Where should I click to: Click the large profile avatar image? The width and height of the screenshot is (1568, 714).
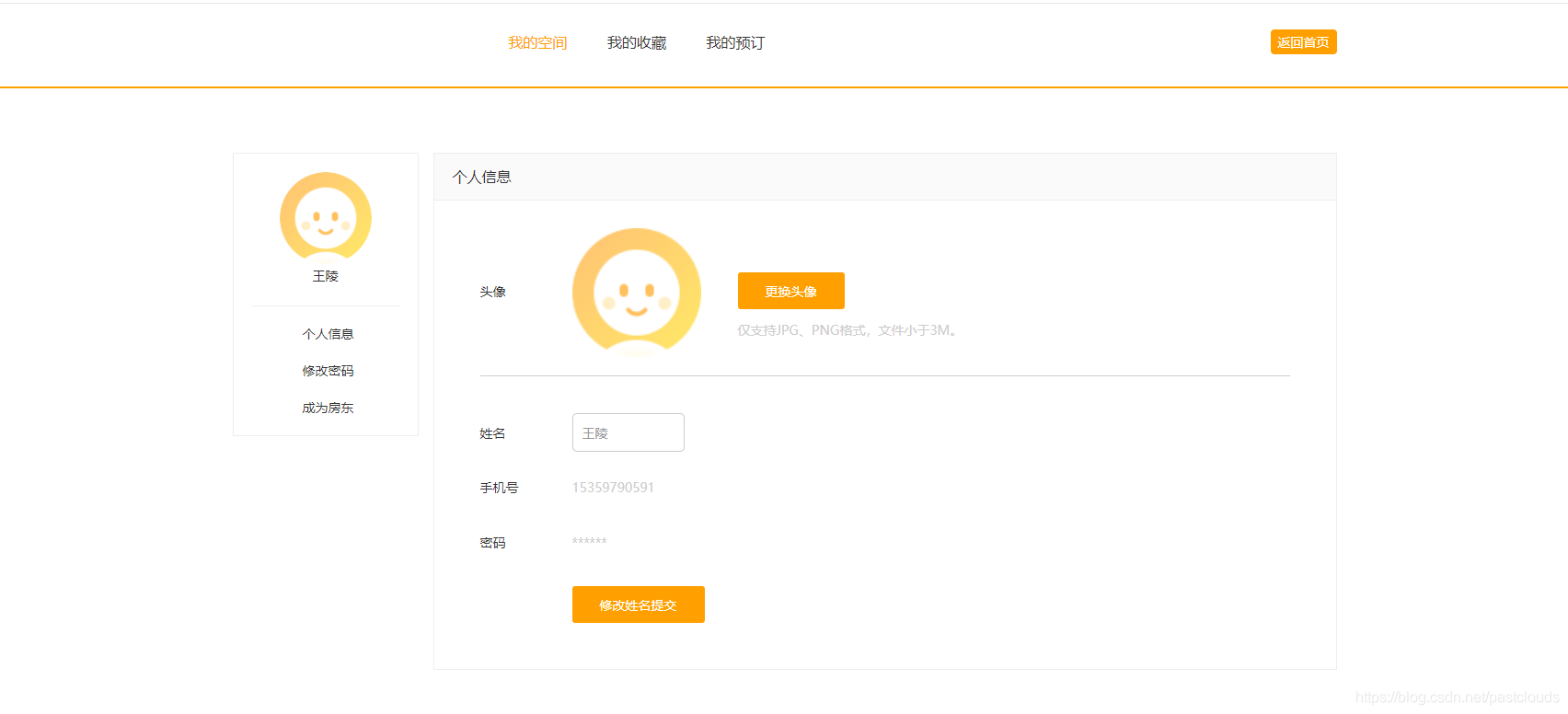pyautogui.click(x=637, y=292)
